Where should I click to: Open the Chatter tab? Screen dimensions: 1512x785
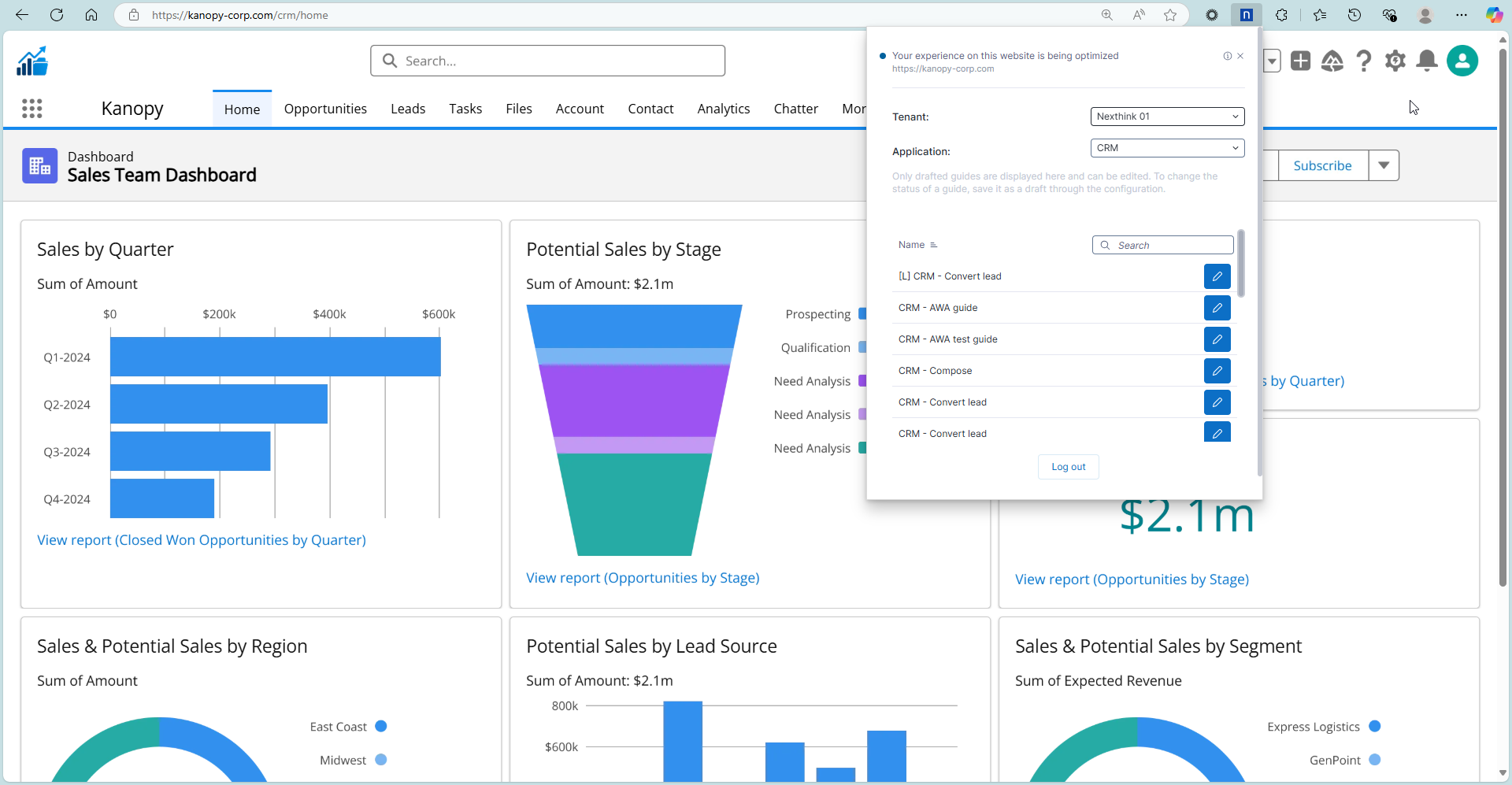(x=795, y=109)
